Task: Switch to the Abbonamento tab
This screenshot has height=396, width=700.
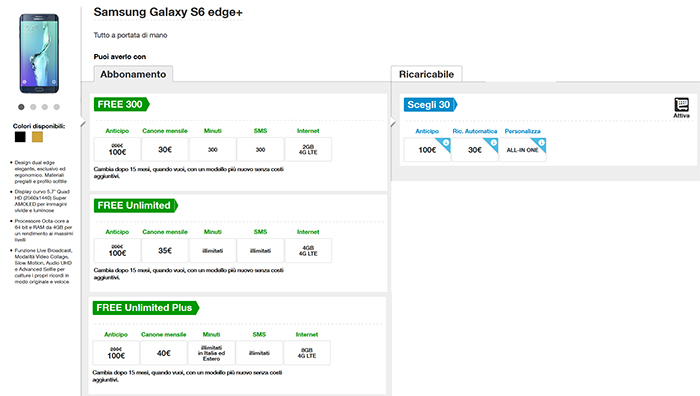Action: (x=133, y=74)
